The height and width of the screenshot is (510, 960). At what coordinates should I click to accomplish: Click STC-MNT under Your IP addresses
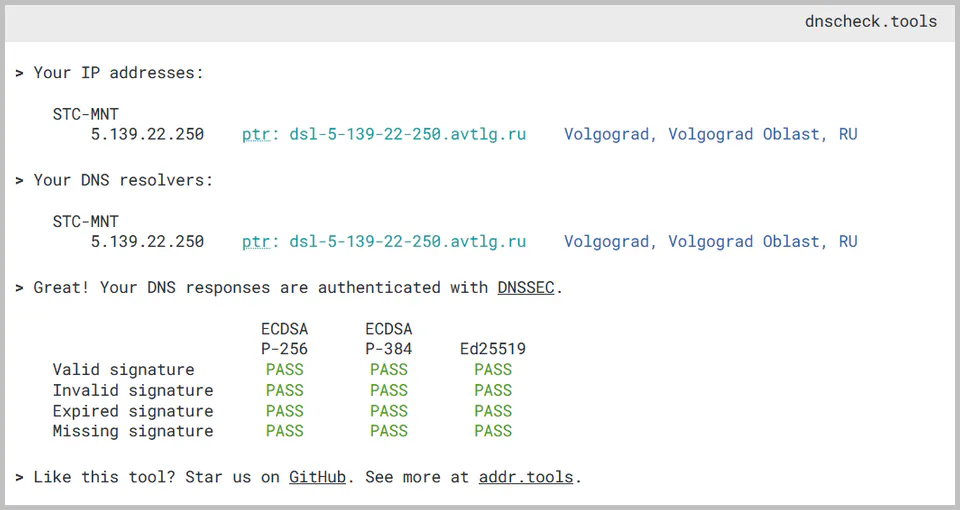[86, 114]
